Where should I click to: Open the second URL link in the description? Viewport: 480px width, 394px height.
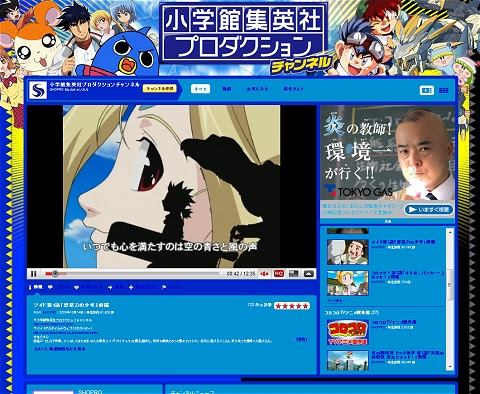[66, 332]
